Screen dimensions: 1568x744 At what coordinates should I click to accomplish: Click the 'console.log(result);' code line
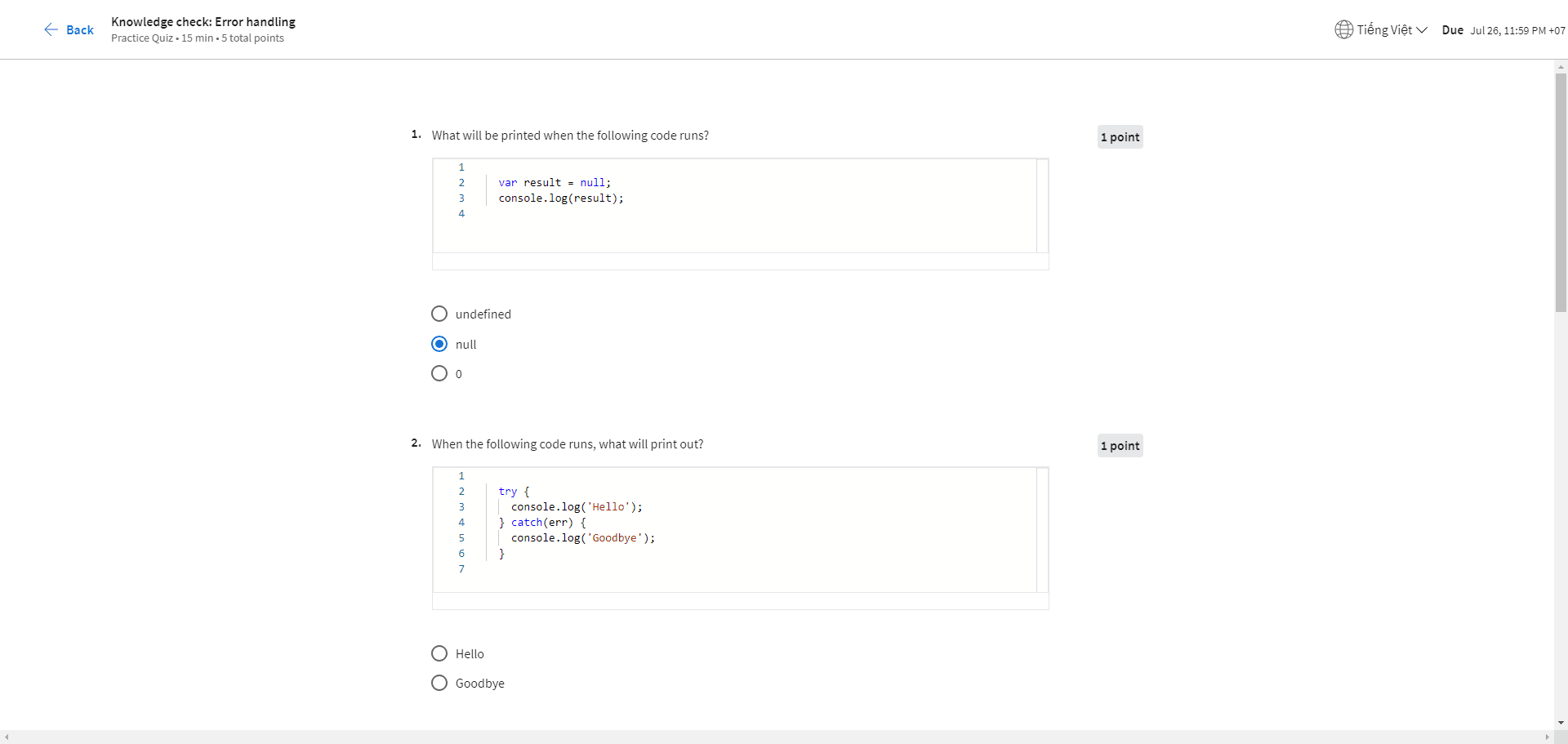click(x=561, y=198)
